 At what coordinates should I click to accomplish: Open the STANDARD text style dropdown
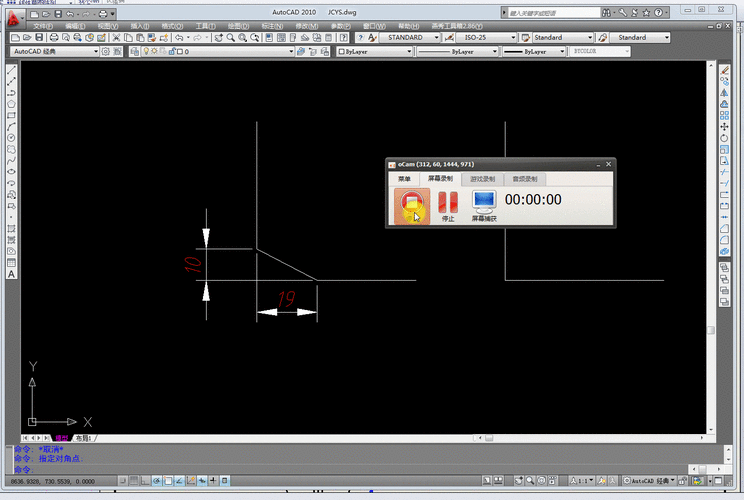click(x=410, y=37)
